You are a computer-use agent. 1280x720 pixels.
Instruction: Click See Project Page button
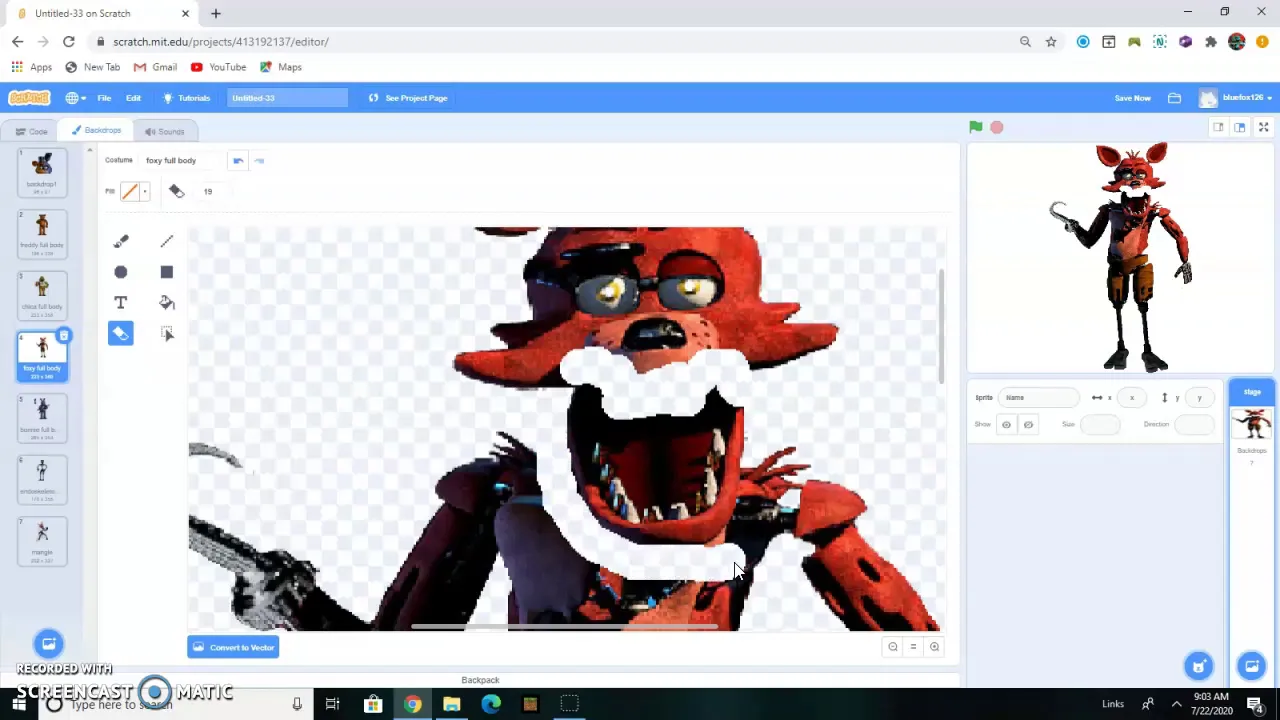pyautogui.click(x=408, y=98)
